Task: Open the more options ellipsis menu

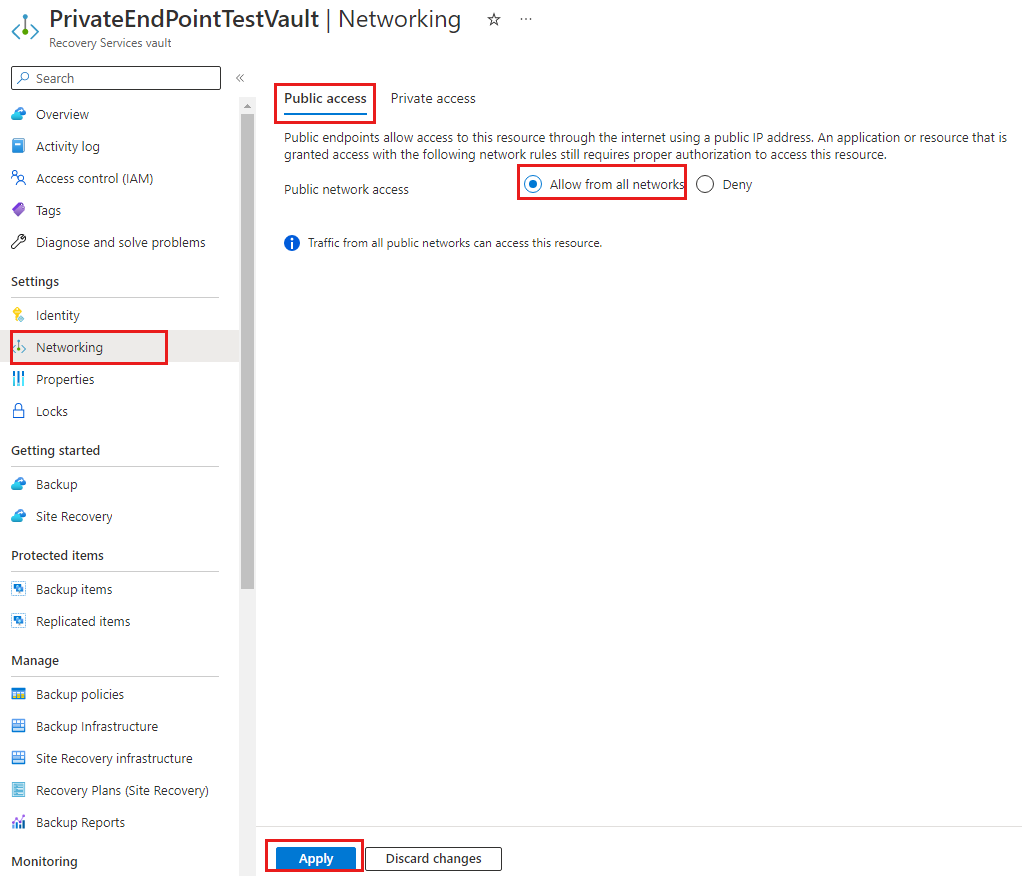Action: coord(526,20)
